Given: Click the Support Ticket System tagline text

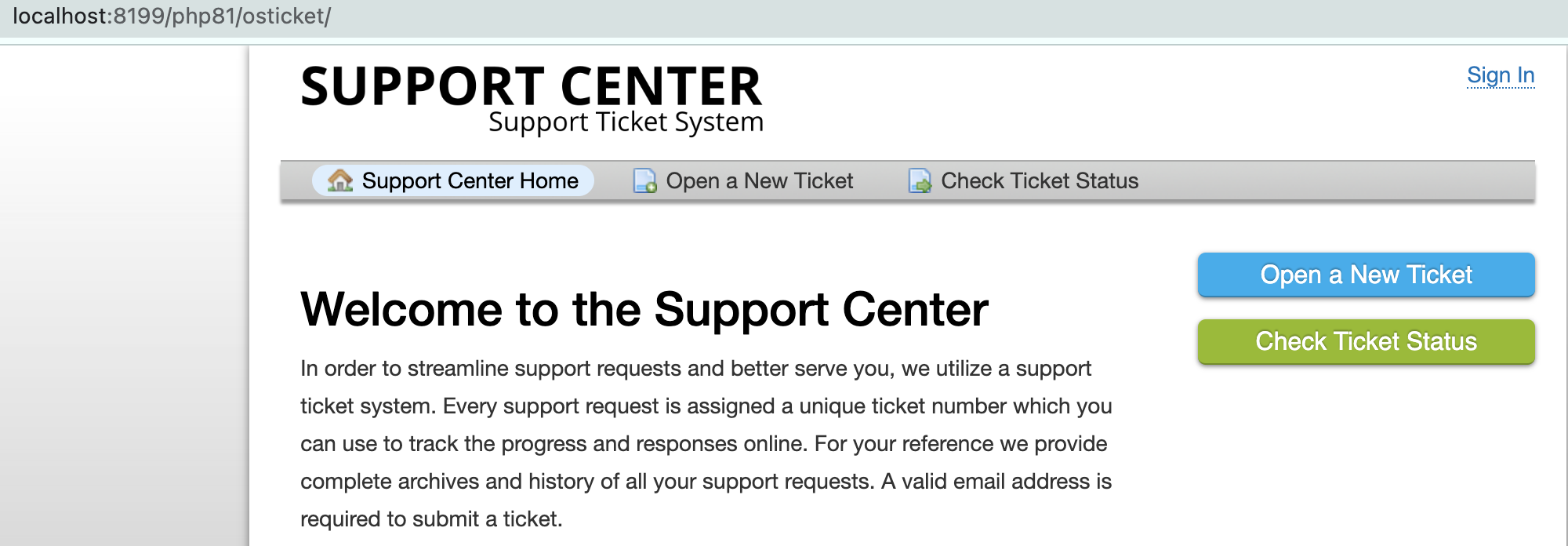Looking at the screenshot, I should tap(626, 122).
